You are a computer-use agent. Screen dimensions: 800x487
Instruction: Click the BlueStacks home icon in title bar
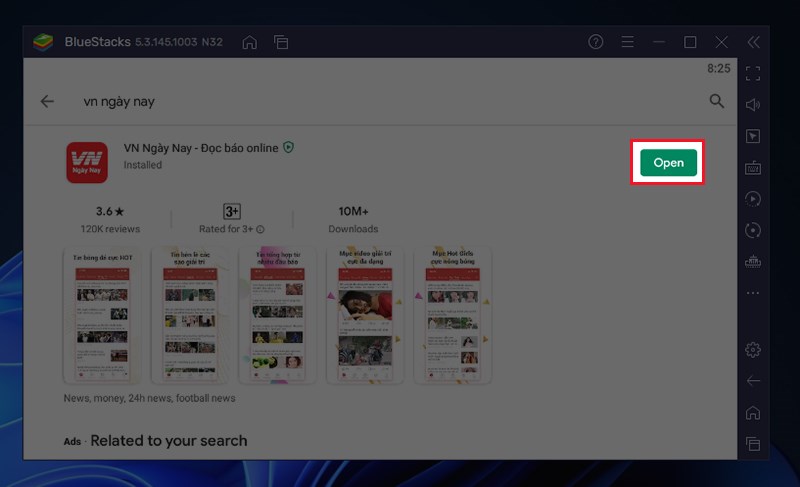tap(249, 42)
